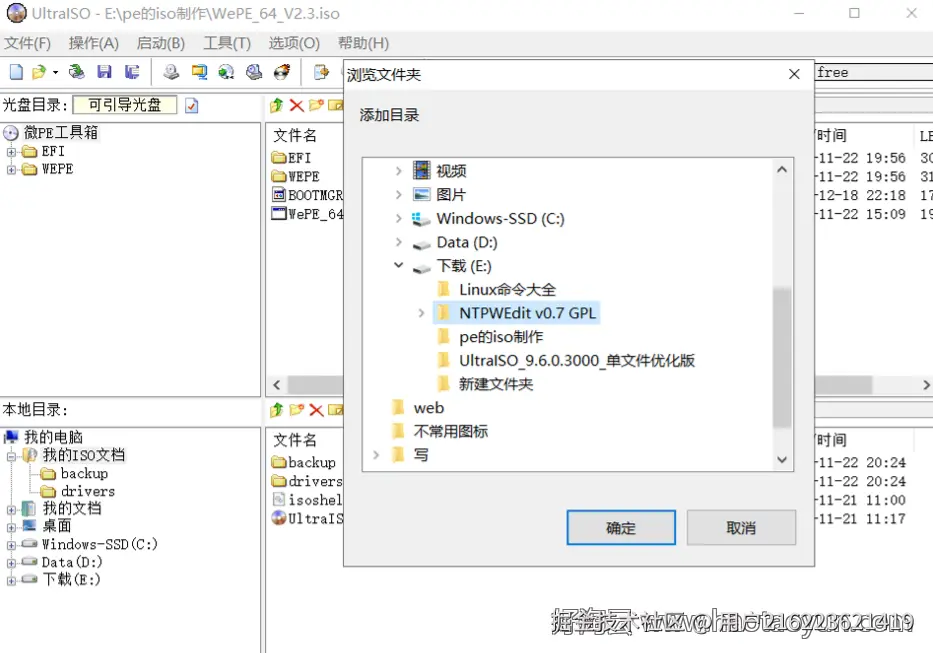Click the open ISO file folder icon
The image size is (933, 653).
click(x=37, y=71)
